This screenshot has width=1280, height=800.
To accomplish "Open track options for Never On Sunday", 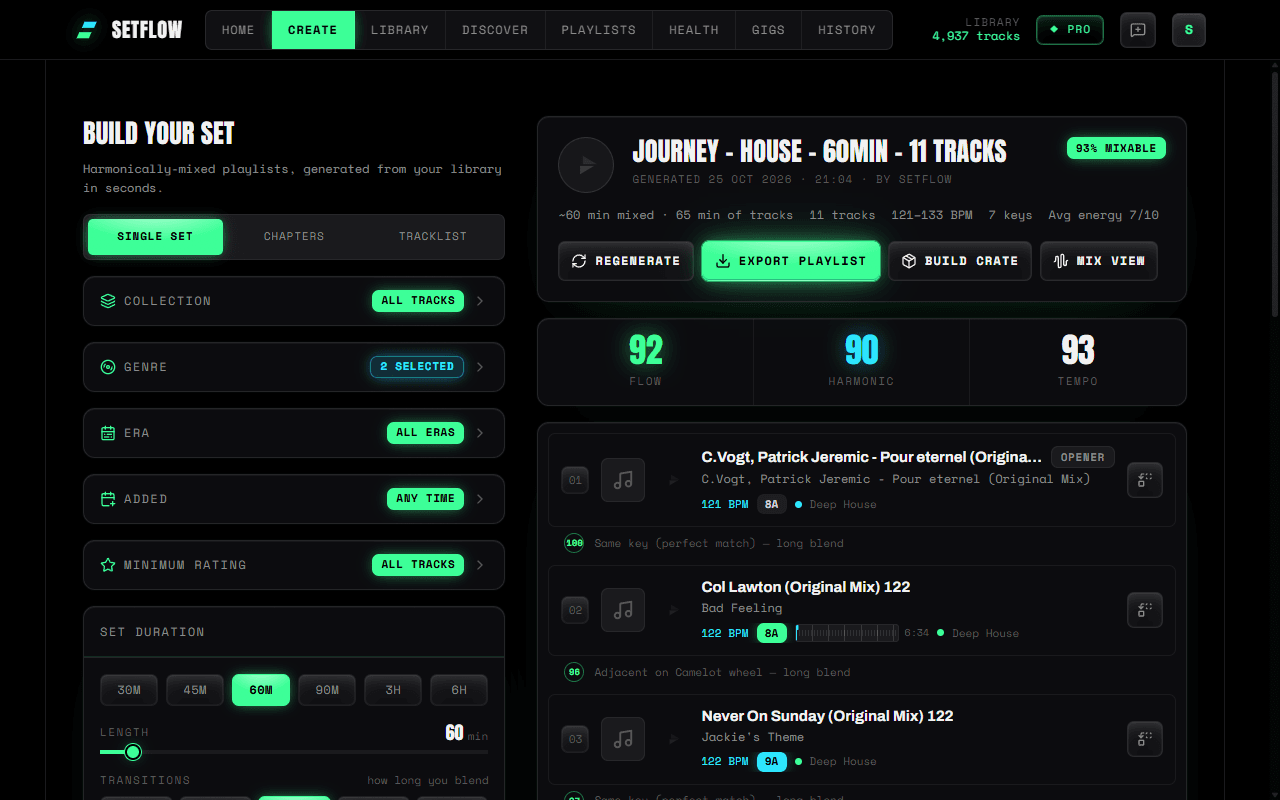I will (x=1145, y=738).
